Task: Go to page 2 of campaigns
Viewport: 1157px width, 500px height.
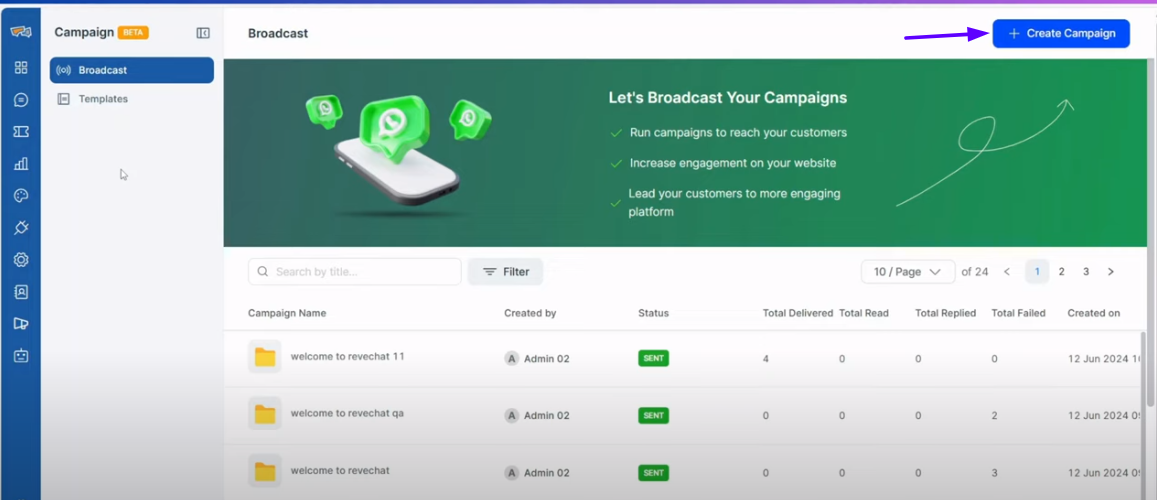Action: pos(1061,272)
